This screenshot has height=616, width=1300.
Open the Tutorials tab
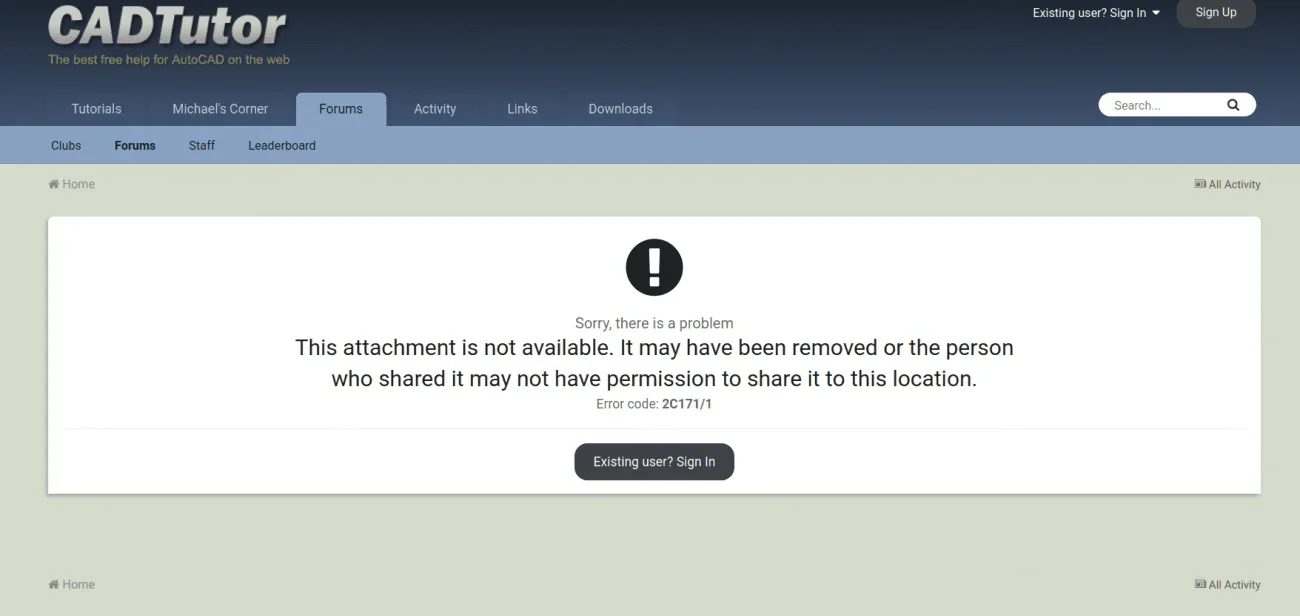coord(96,109)
